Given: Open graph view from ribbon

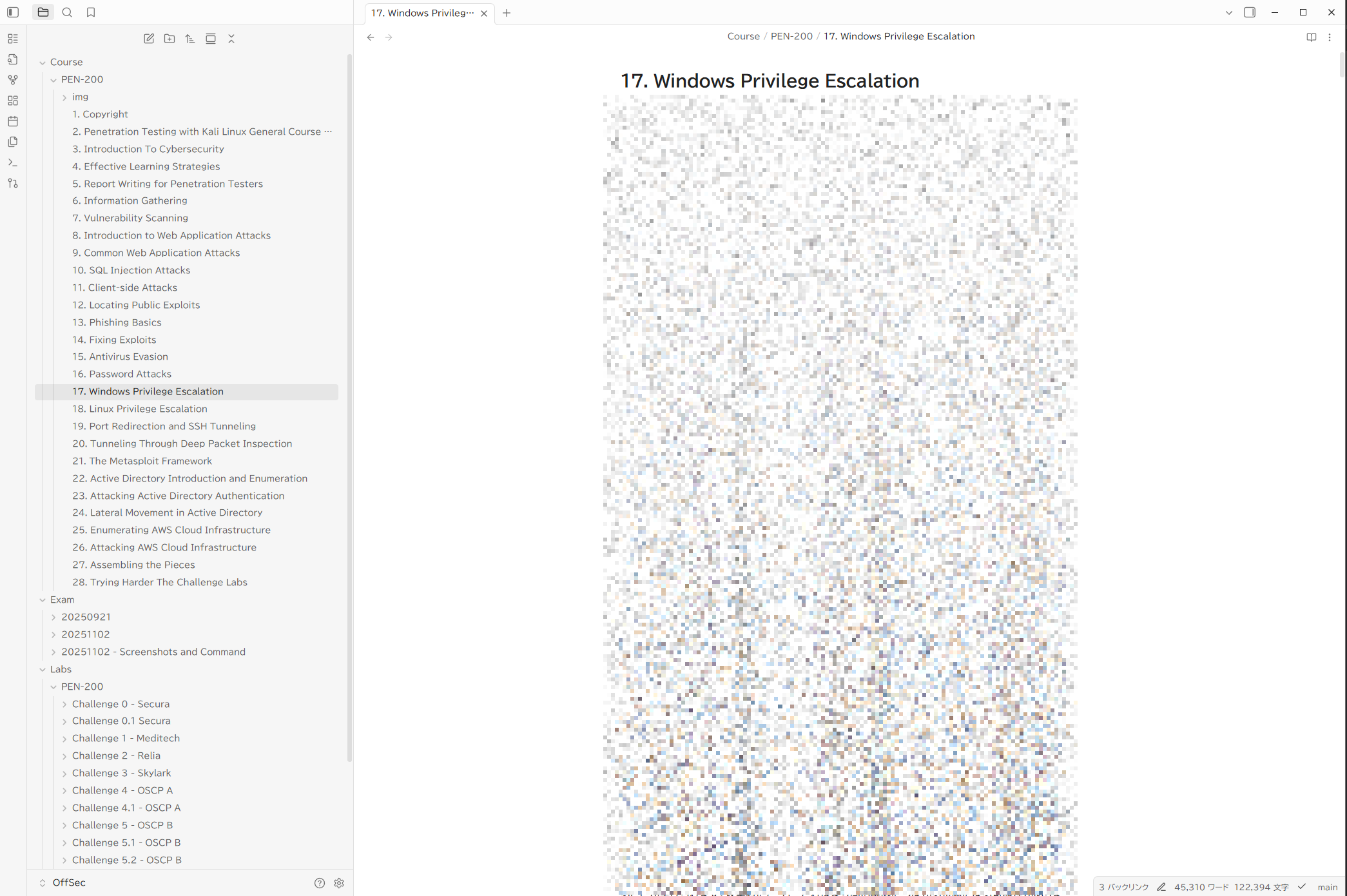Looking at the screenshot, I should coord(13,80).
